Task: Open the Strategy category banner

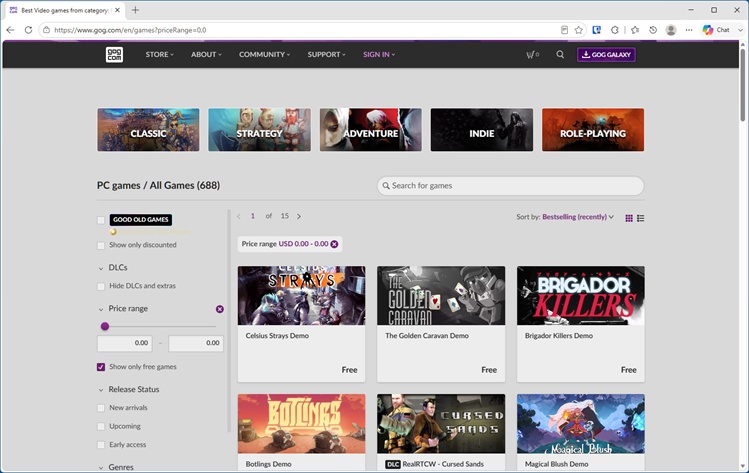Action: (x=259, y=129)
